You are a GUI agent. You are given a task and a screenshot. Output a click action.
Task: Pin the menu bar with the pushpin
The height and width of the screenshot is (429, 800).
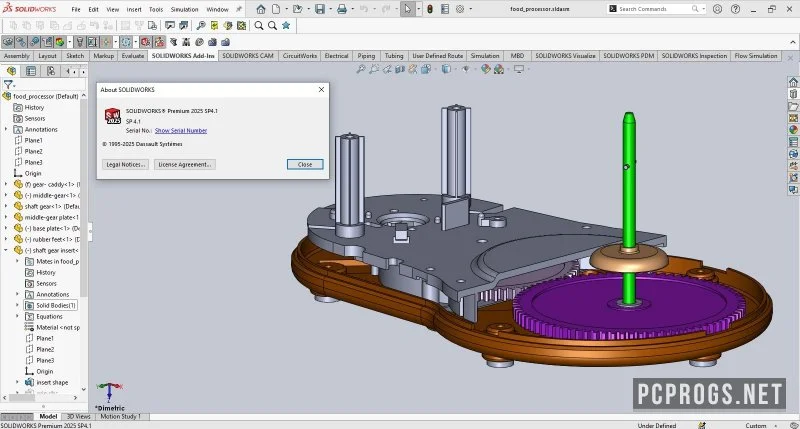(238, 9)
